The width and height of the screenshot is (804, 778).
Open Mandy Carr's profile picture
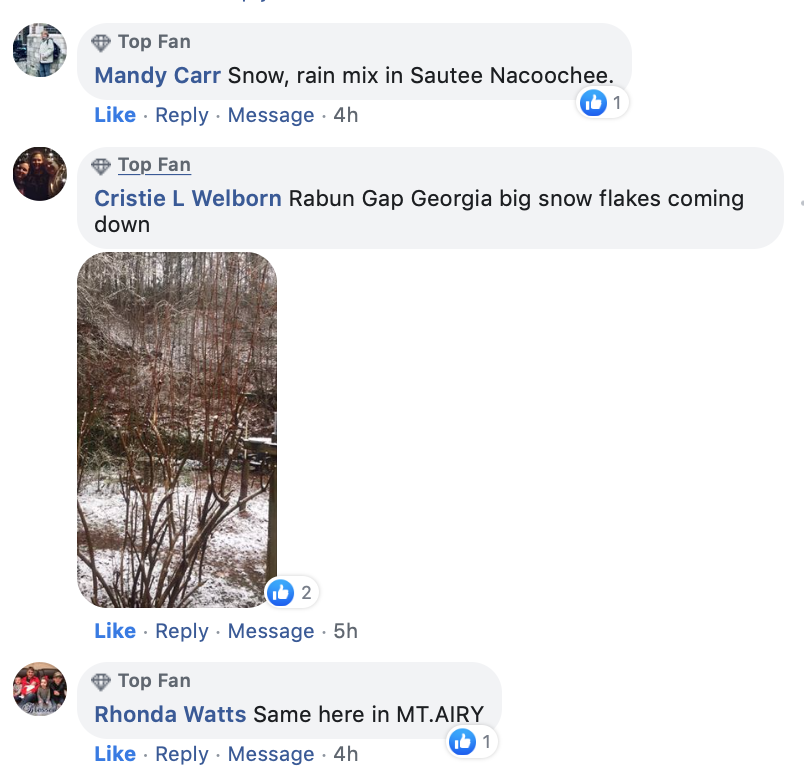[40, 50]
